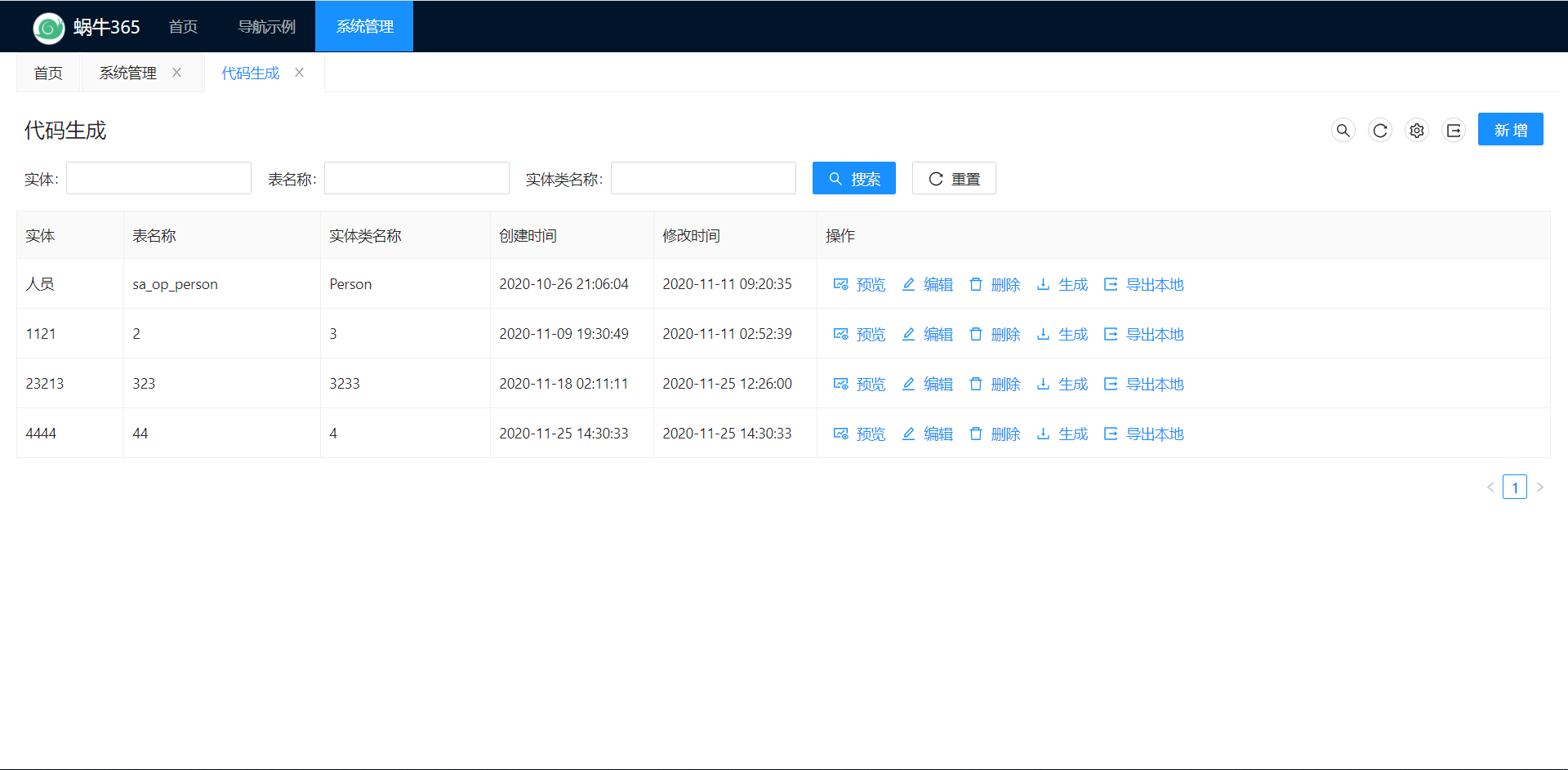Select 系统管理 in top navigation

364,27
